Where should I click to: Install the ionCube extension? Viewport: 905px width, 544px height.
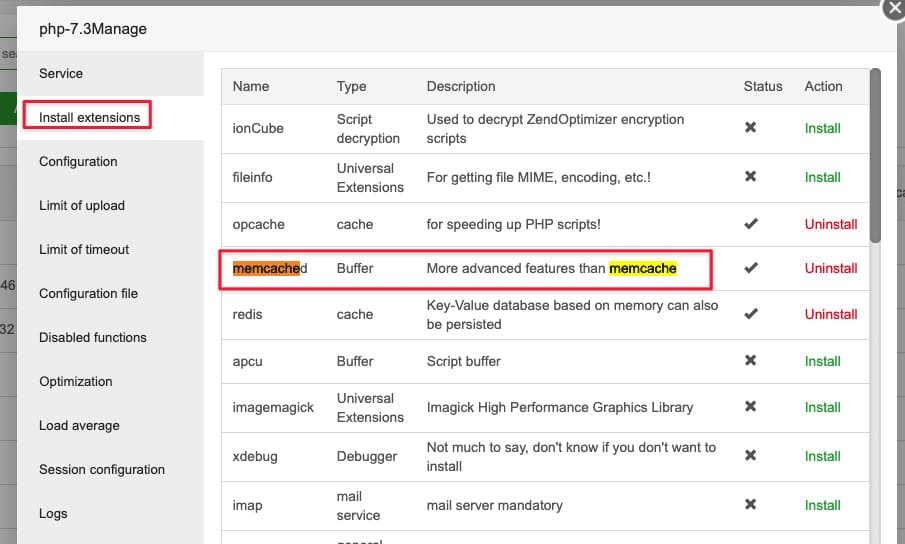tap(822, 128)
